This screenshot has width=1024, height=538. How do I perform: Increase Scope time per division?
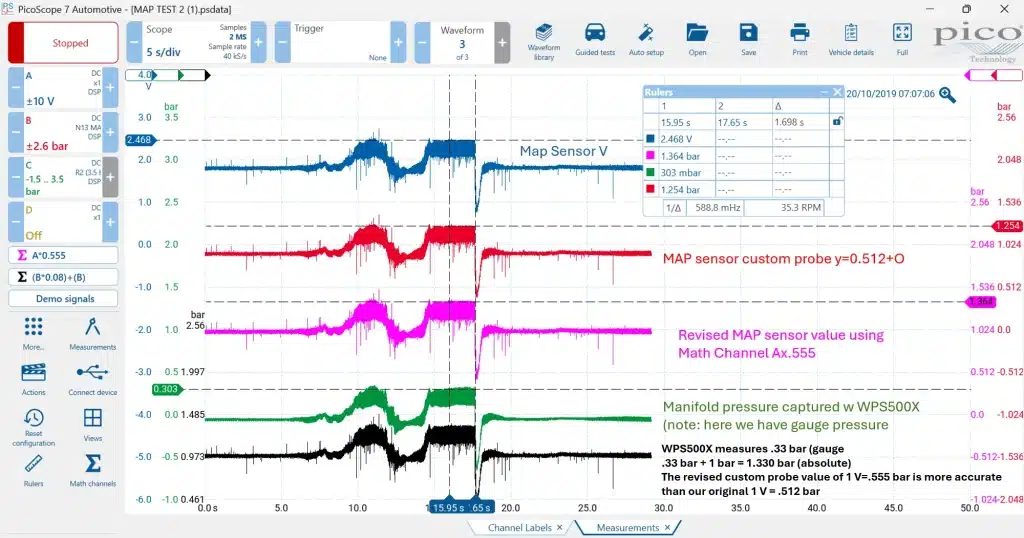pyautogui.click(x=259, y=42)
